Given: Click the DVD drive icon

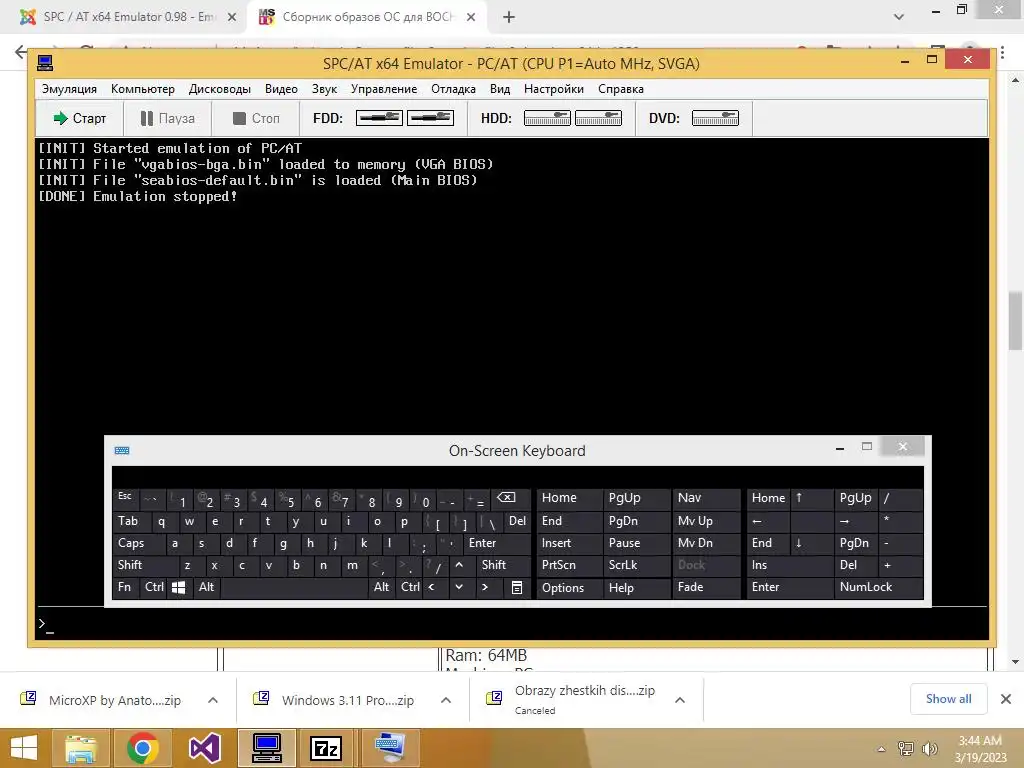Looking at the screenshot, I should [715, 118].
